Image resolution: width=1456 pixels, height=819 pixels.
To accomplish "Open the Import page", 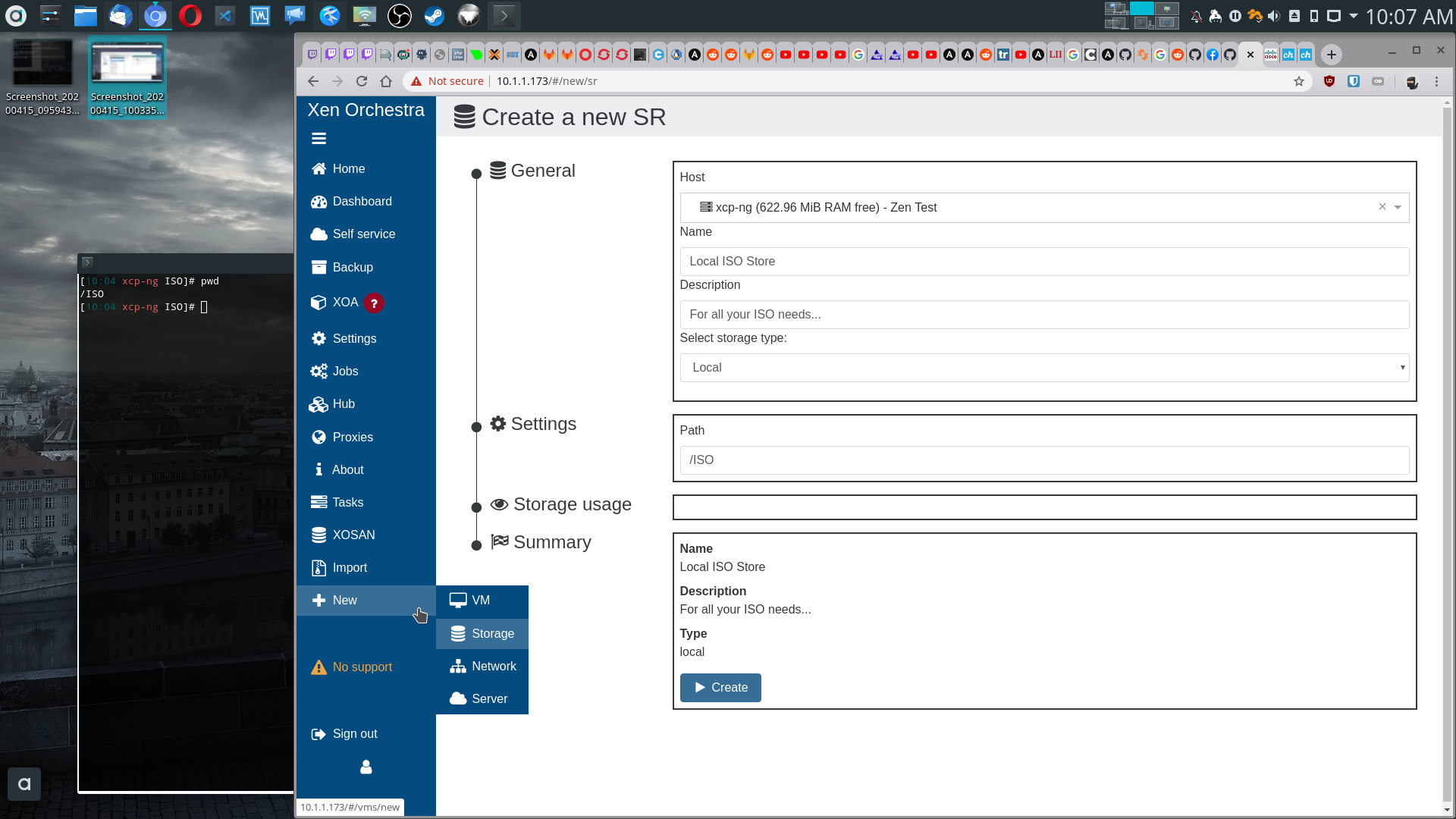I will (366, 567).
